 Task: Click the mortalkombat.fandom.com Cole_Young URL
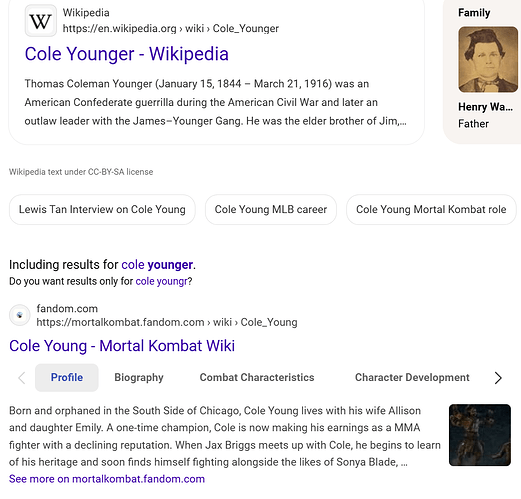[x=167, y=322]
